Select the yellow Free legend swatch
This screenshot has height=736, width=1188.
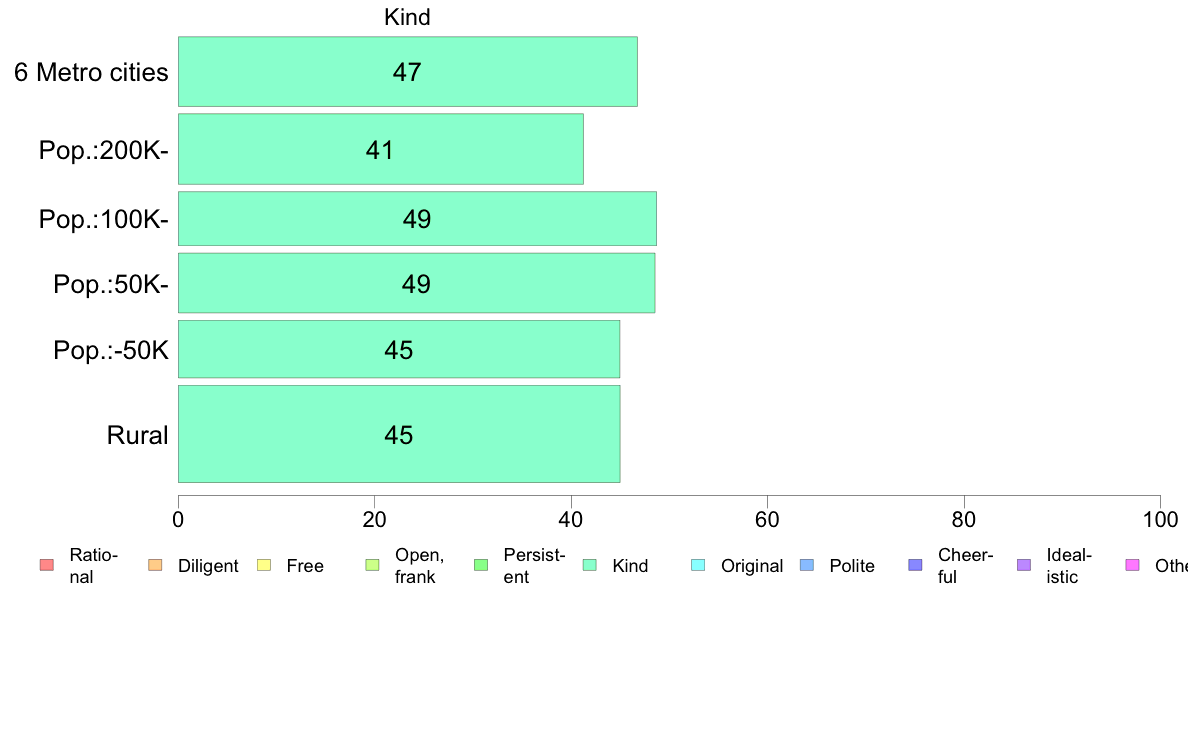click(x=264, y=565)
